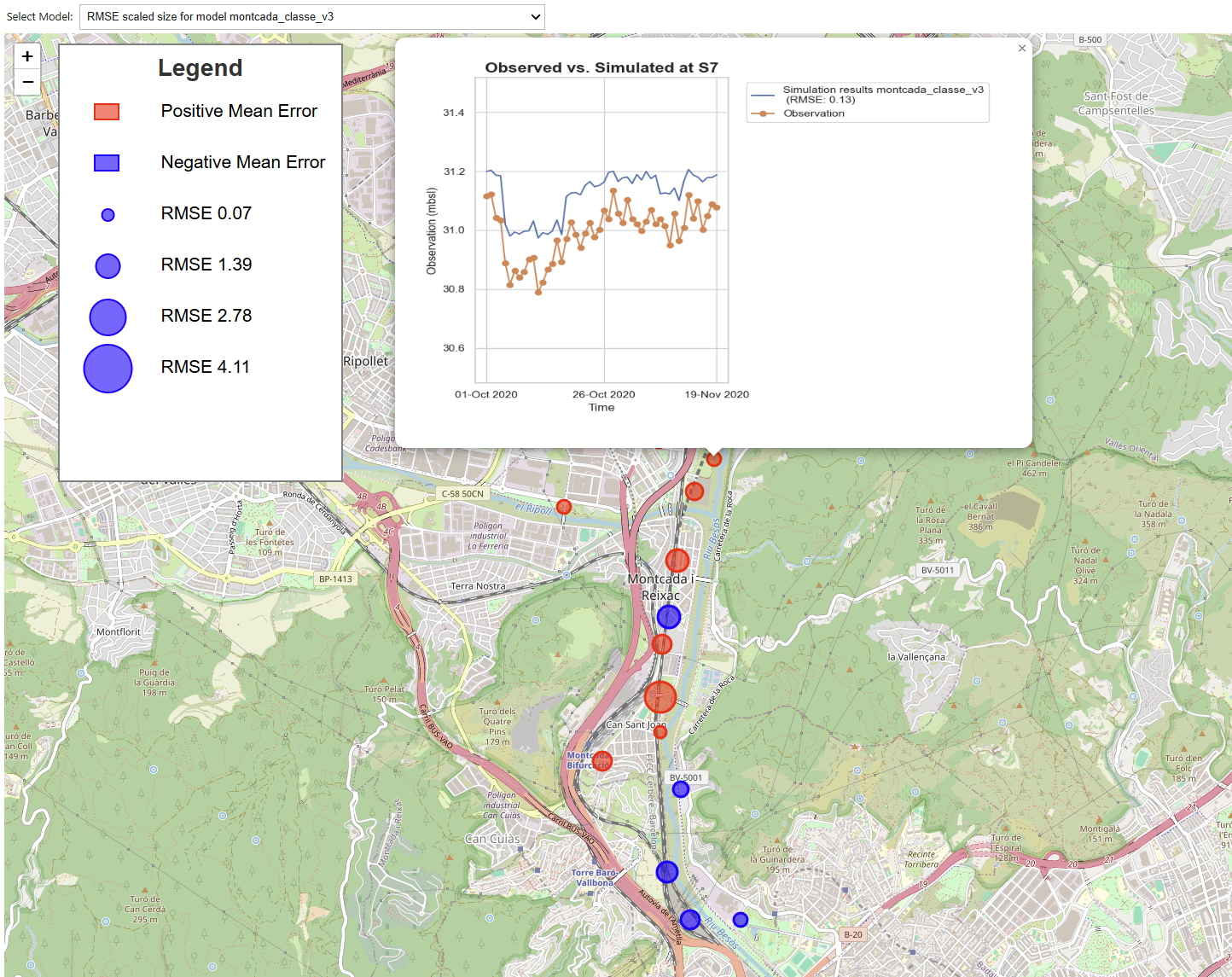This screenshot has width=1232, height=977.
Task: Close the Observed vs. Simulated at S7 popup
Action: [1021, 49]
